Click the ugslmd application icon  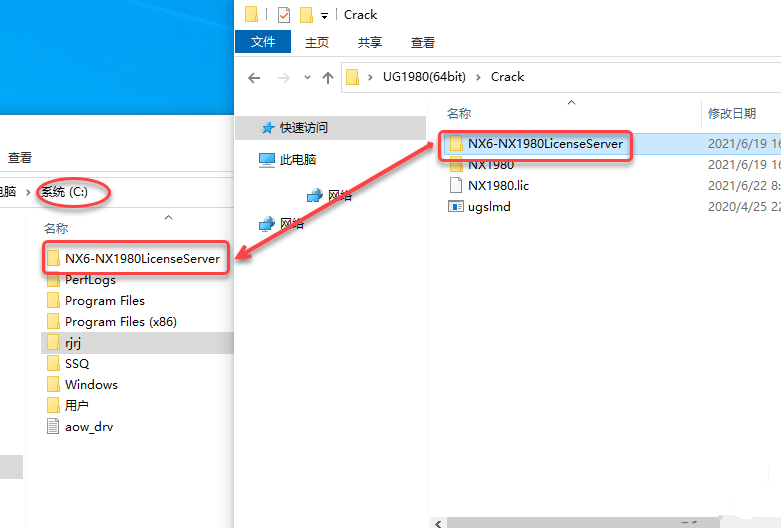click(x=456, y=206)
